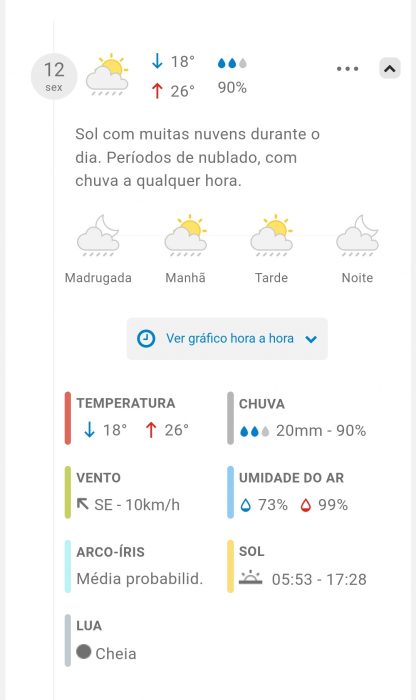Click the sunrise icon in the SOL section
The image size is (416, 700).
(x=251, y=578)
